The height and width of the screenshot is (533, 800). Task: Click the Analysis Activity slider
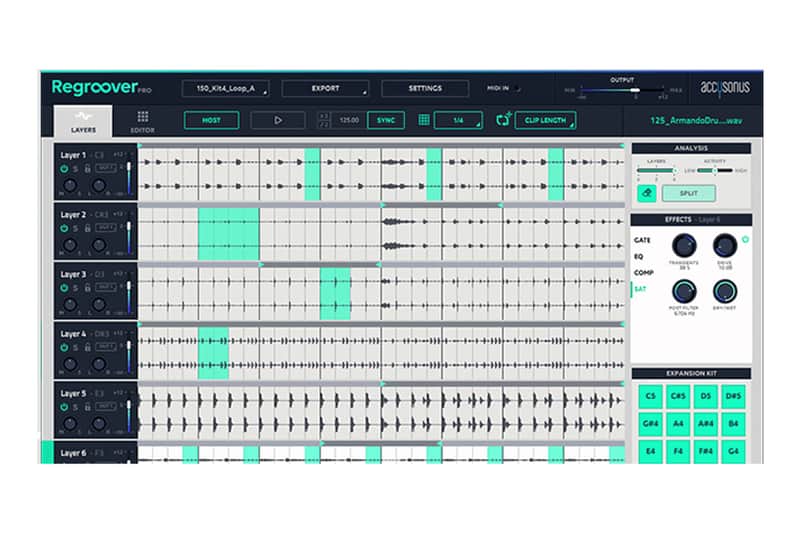click(715, 170)
